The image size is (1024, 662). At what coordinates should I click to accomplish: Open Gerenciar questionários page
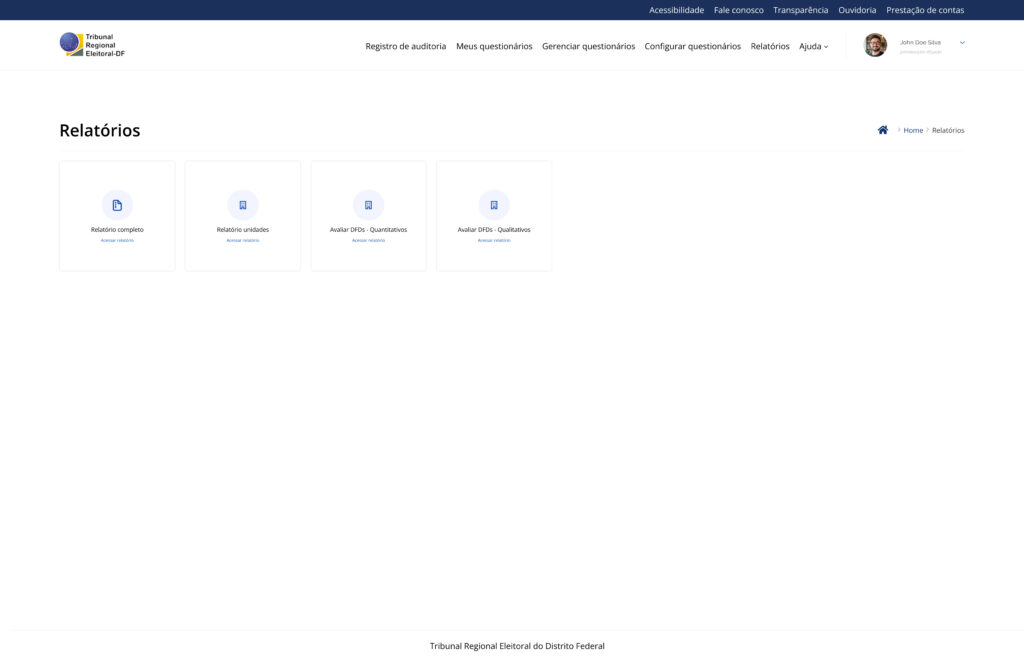588,46
